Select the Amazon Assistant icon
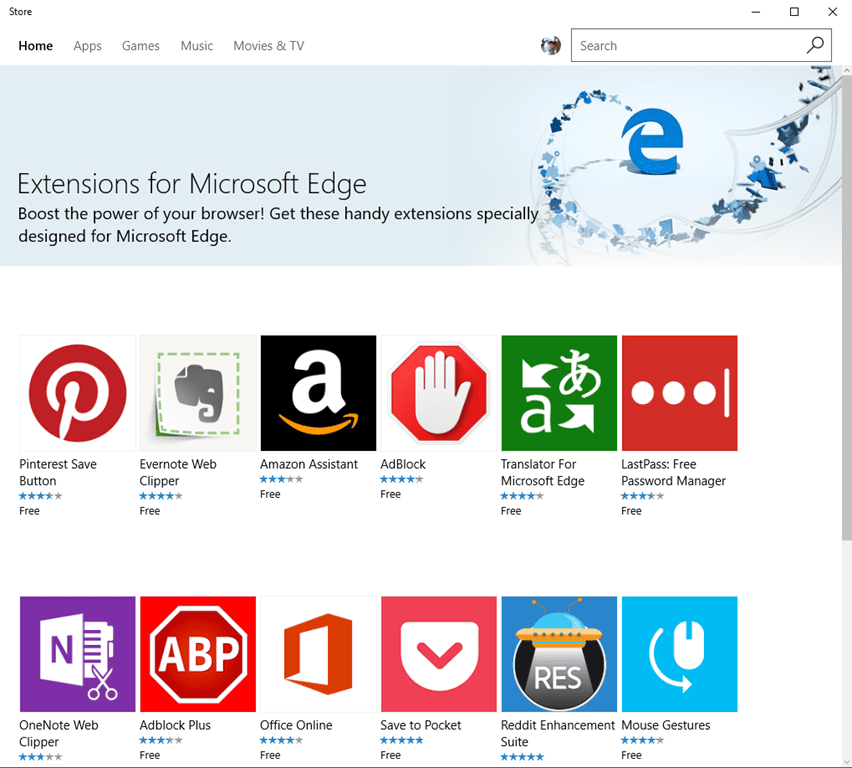 [318, 393]
